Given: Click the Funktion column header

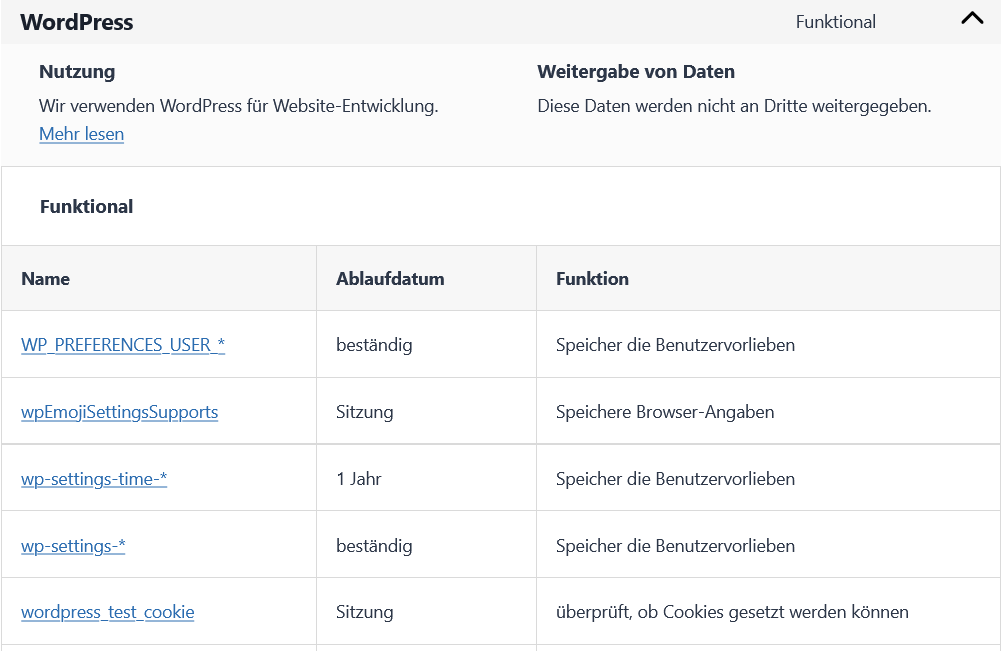Looking at the screenshot, I should (592, 279).
